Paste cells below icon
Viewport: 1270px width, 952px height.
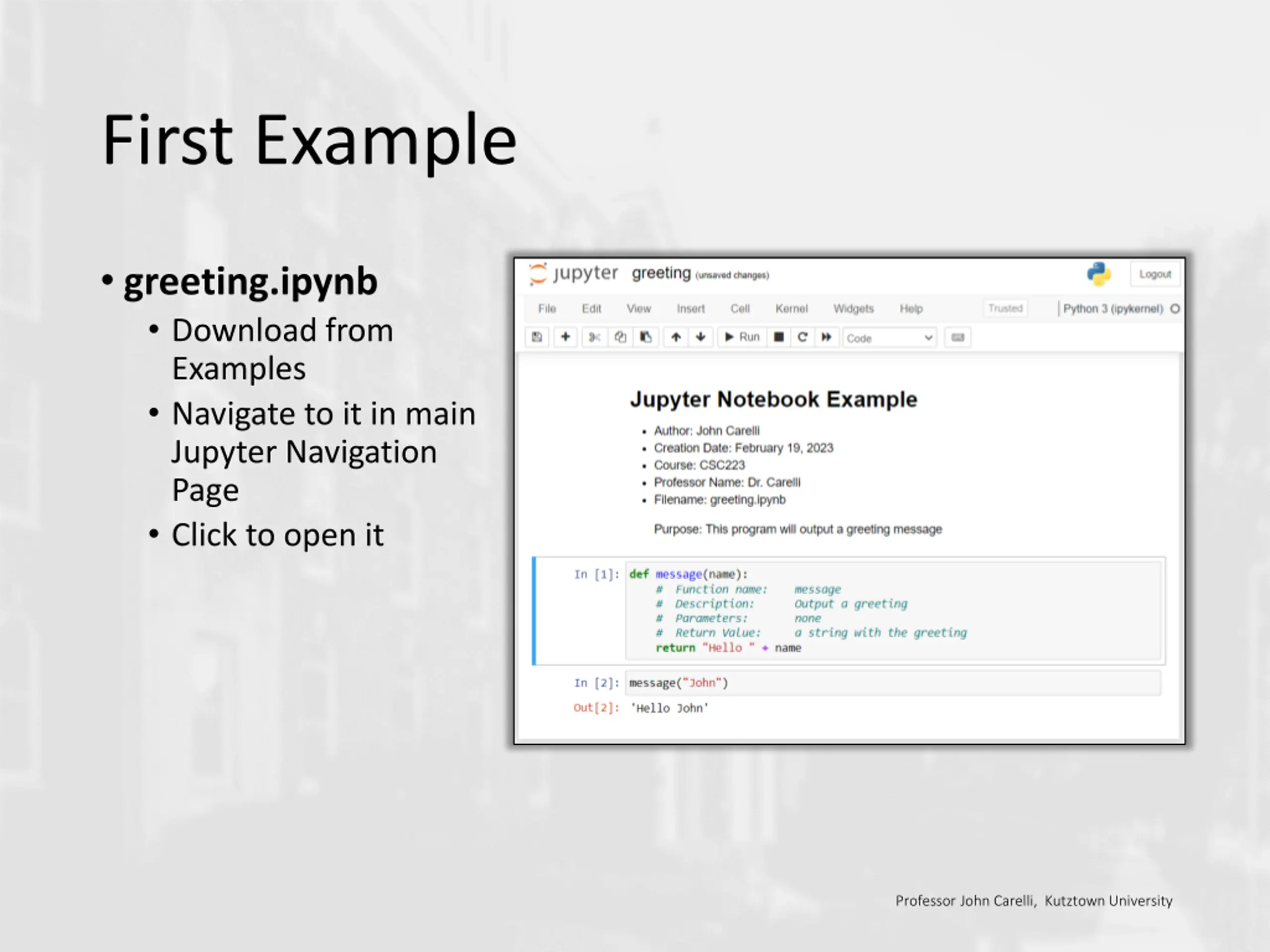click(645, 337)
